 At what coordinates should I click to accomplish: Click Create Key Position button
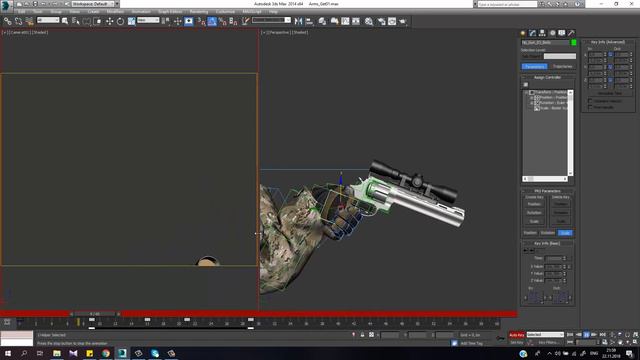[534, 204]
